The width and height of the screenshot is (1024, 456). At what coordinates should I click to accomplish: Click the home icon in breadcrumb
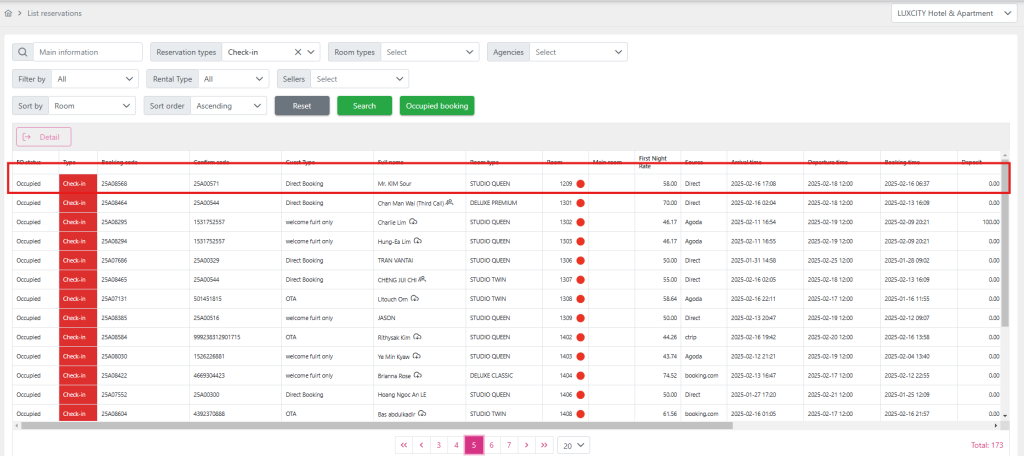point(9,14)
